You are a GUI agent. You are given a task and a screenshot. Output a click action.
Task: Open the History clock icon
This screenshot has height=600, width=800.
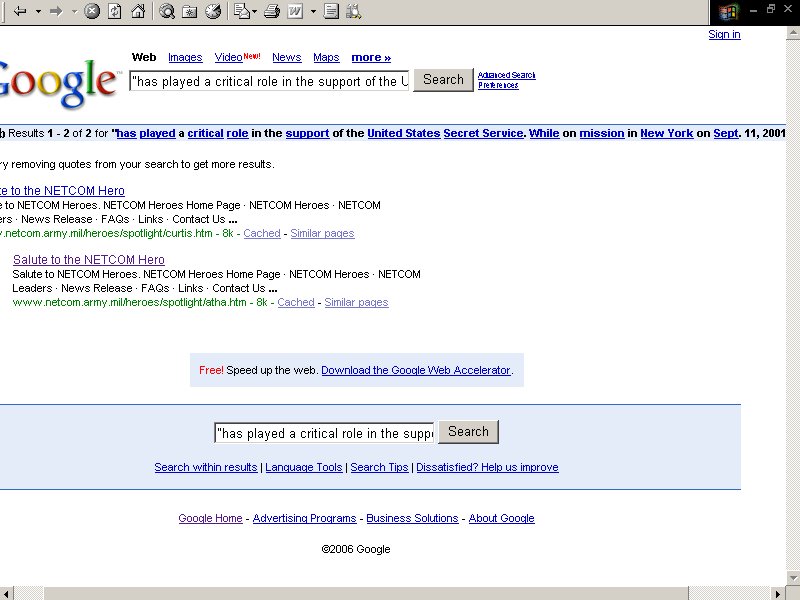213,11
